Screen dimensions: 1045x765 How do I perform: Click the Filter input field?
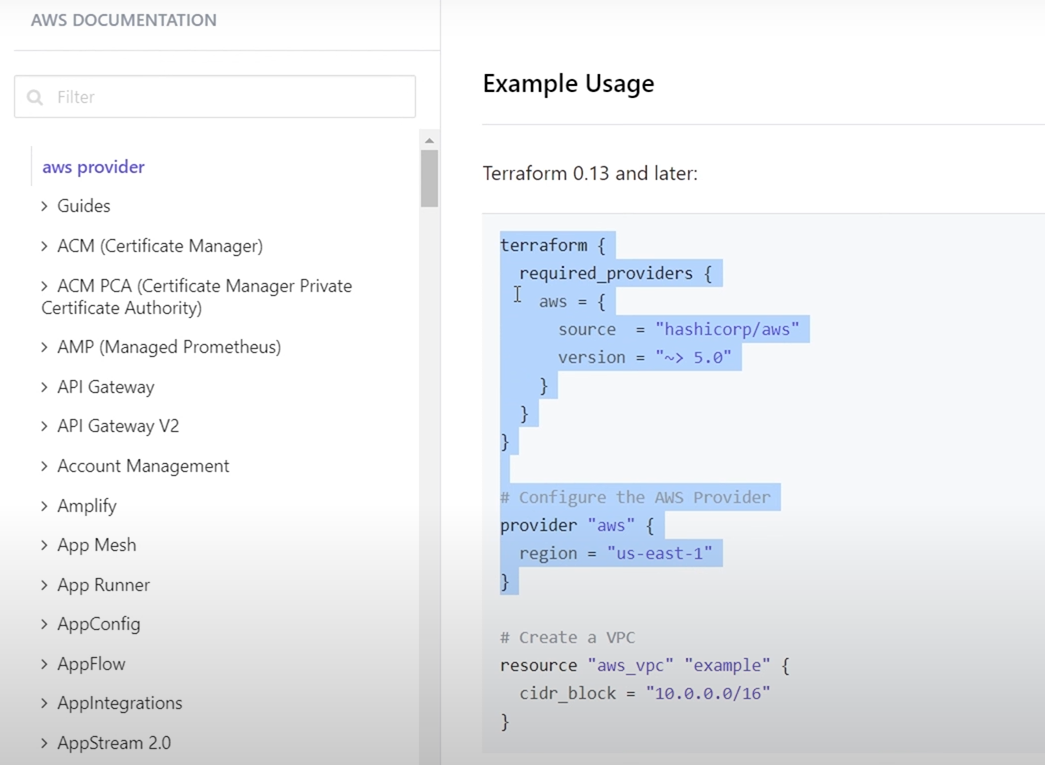pos(215,97)
